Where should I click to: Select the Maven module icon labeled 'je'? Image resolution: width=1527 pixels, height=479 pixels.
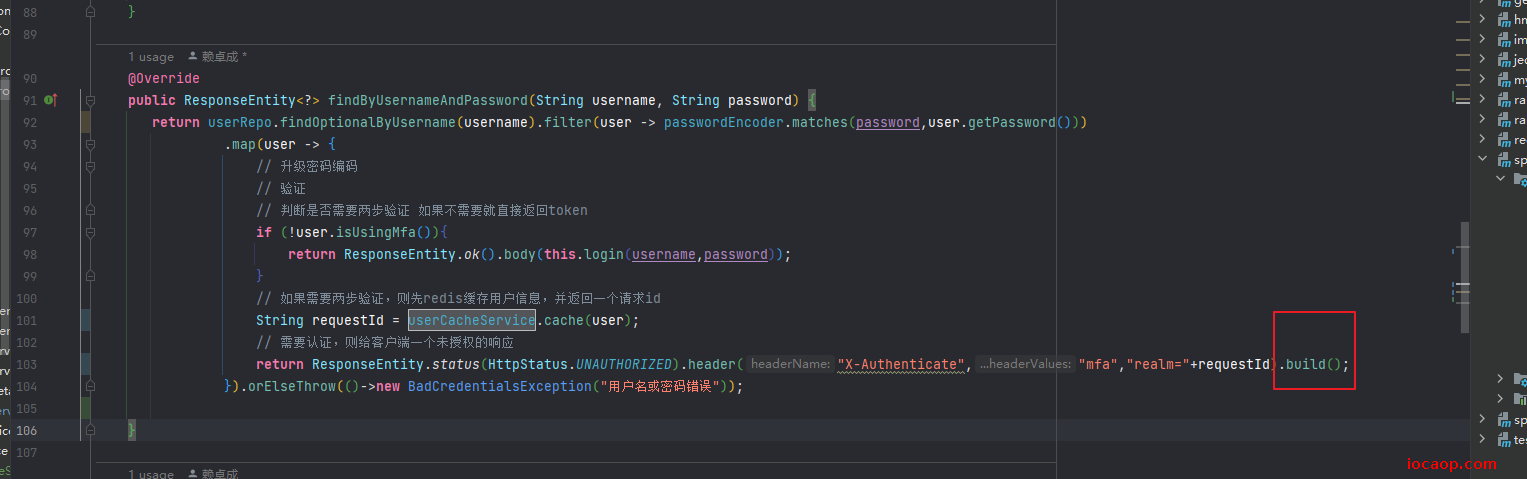click(x=1504, y=59)
